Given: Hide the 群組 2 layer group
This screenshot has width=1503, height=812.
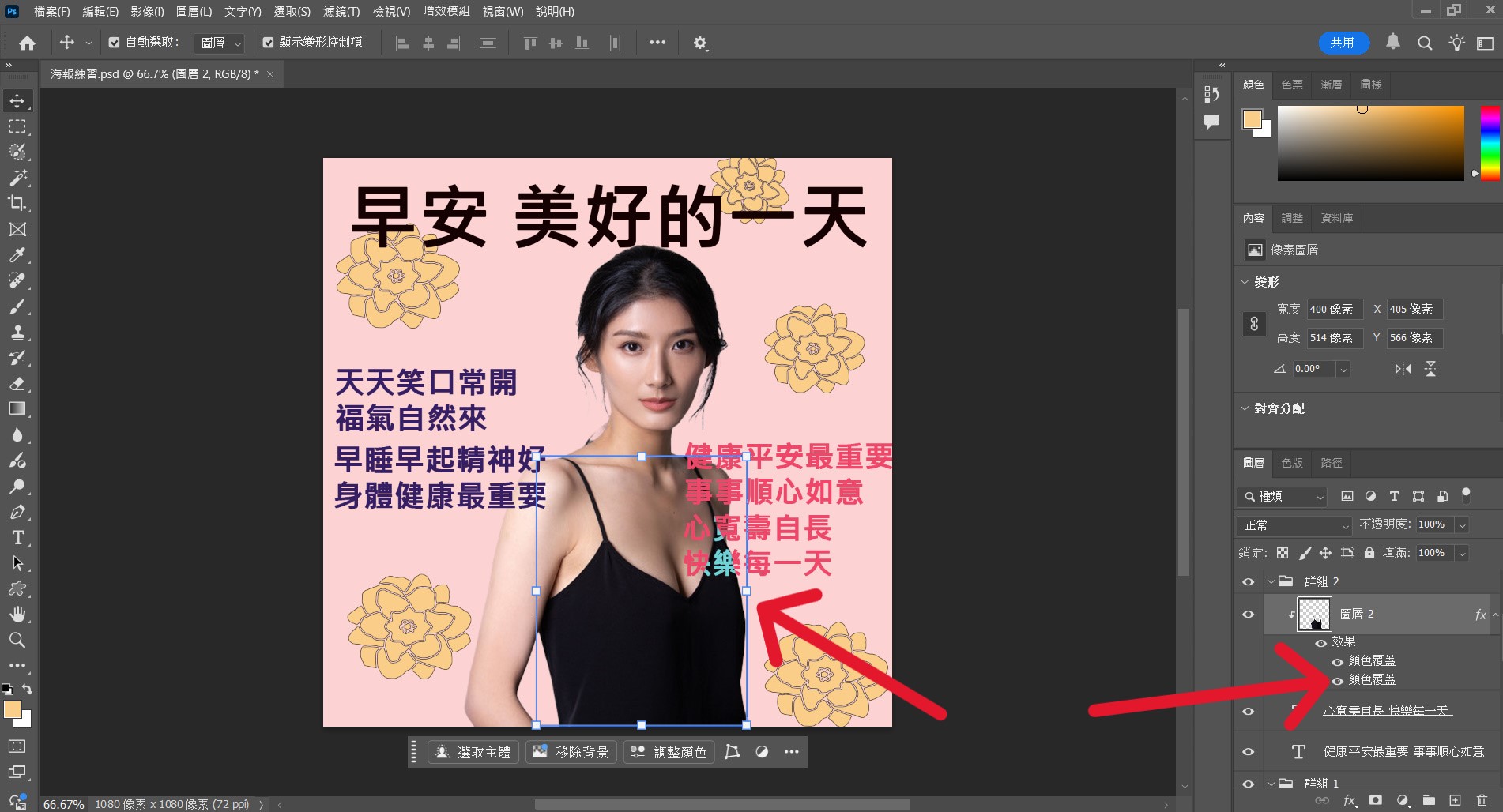Looking at the screenshot, I should pos(1249,582).
